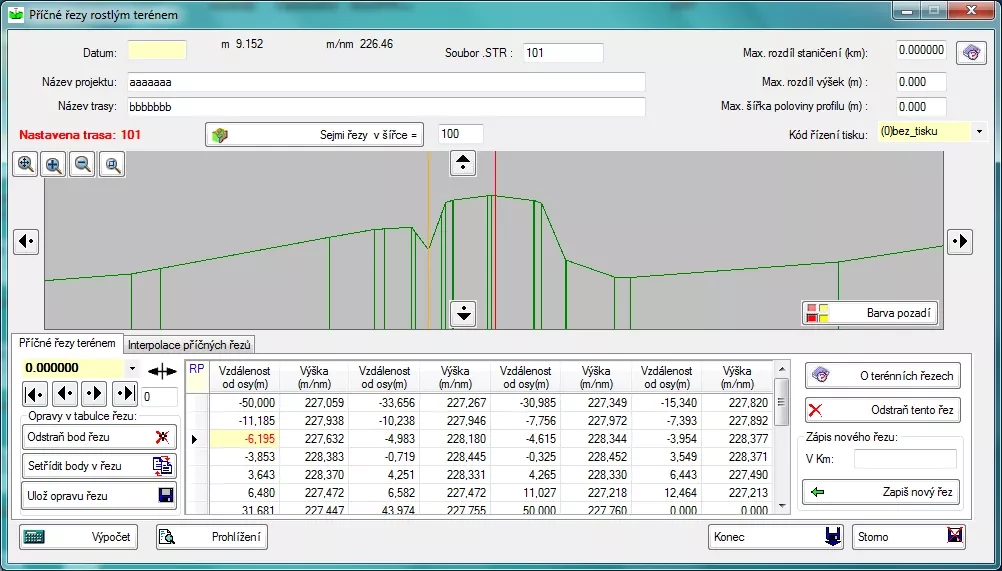Open Barva pozadí background color picker
1002x571 pixels.
point(869,313)
